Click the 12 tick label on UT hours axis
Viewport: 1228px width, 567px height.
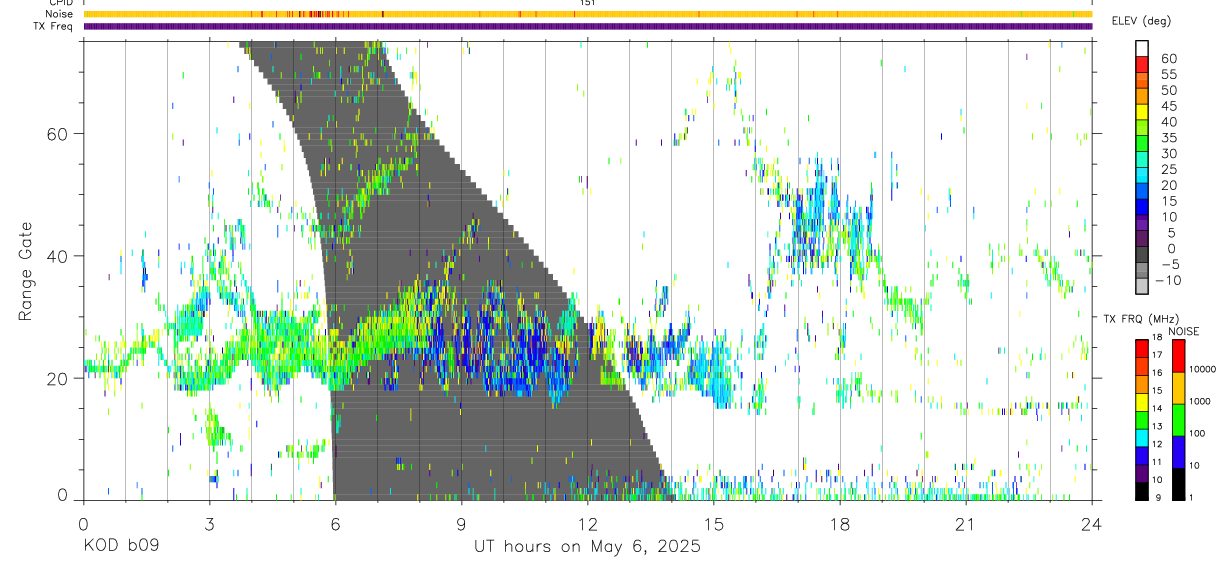pos(587,523)
